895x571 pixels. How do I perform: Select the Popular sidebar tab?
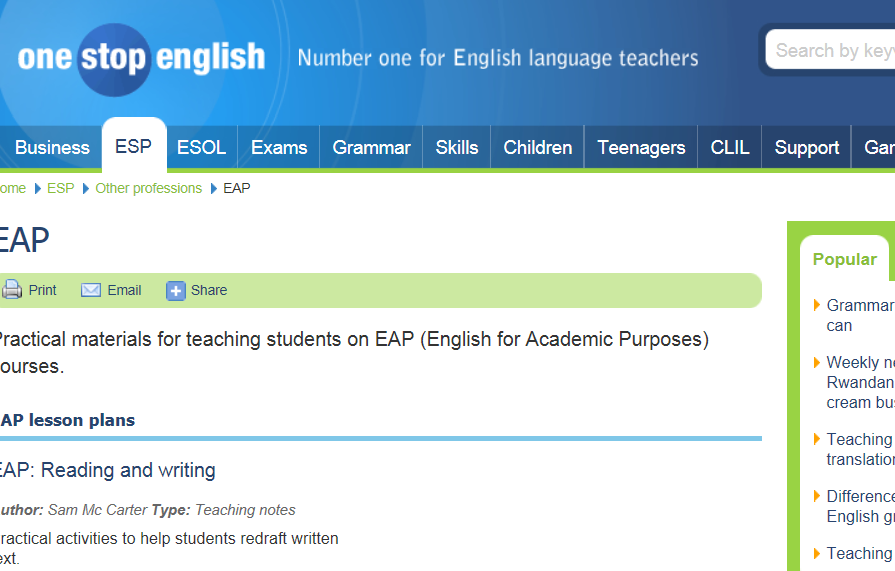(844, 259)
